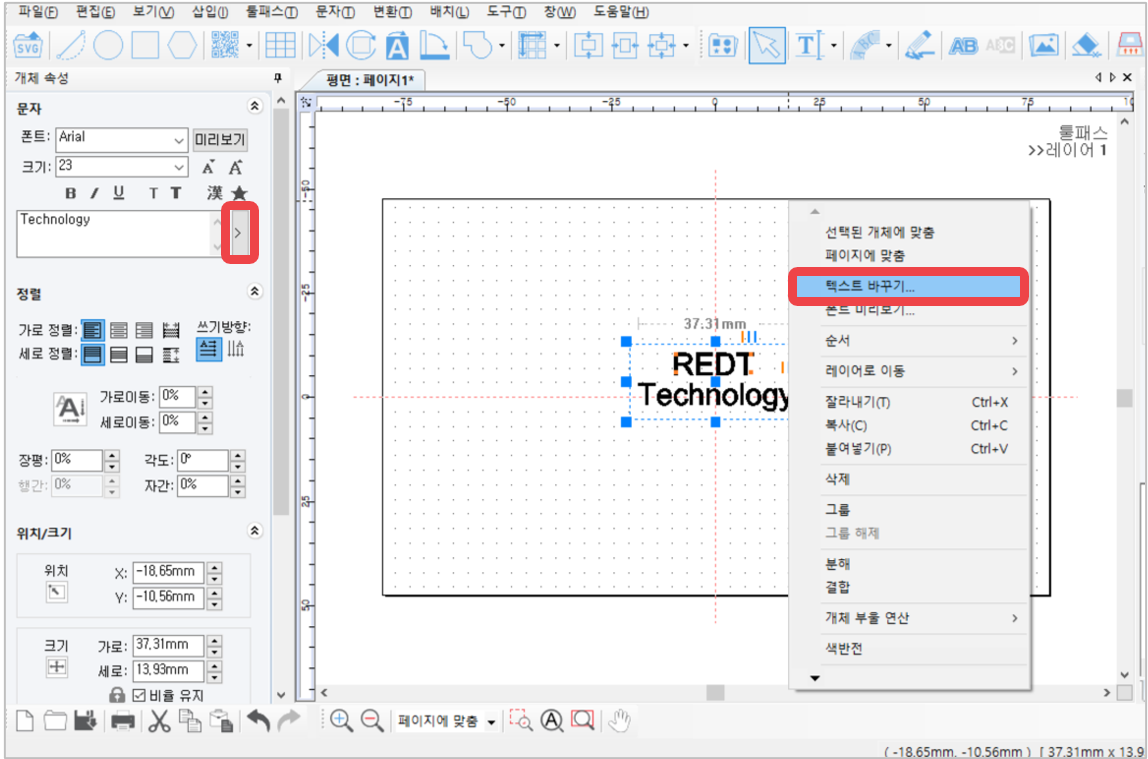Click the rotate object icon
The image size is (1148, 759).
[360, 45]
